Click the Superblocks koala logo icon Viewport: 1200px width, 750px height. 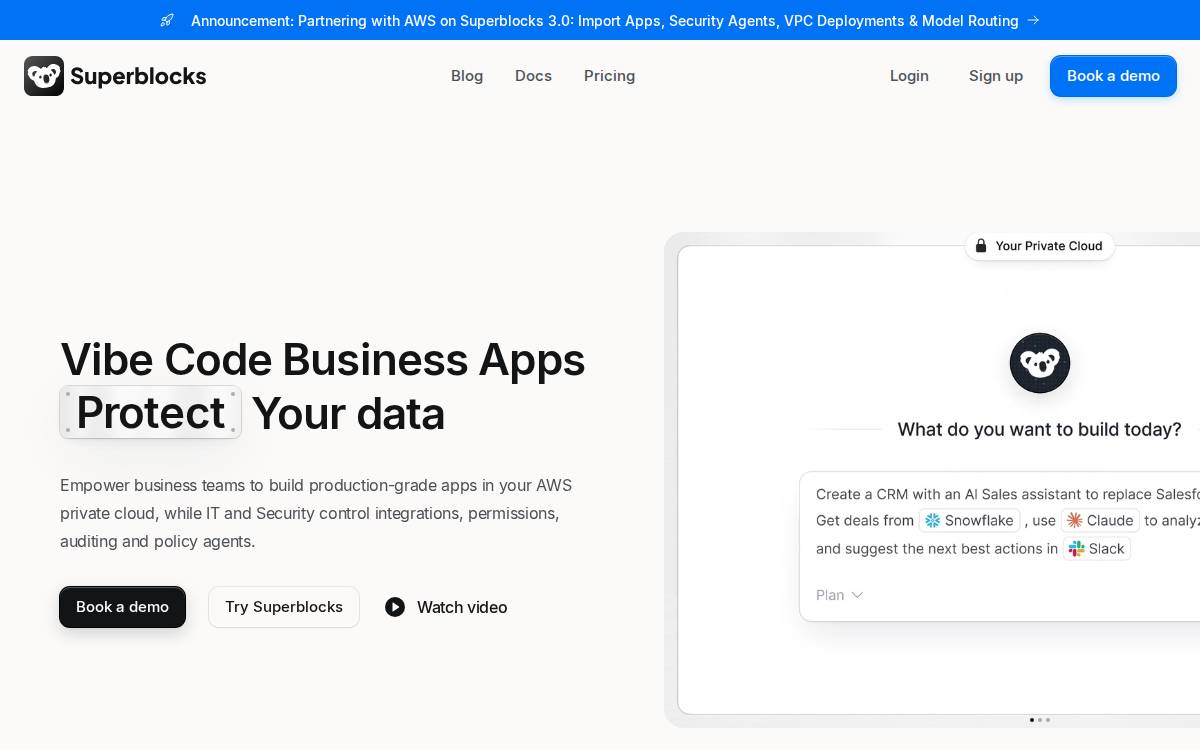tap(44, 76)
